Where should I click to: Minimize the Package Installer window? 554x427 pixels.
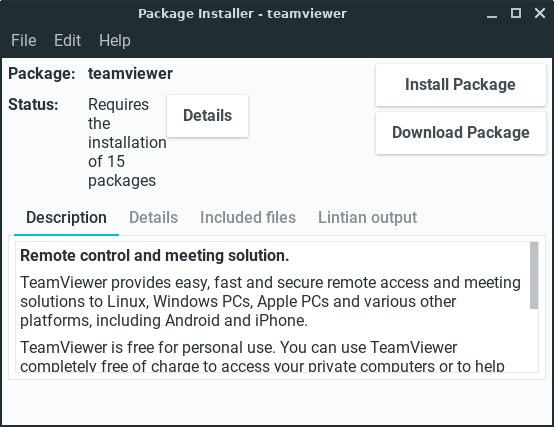(492, 14)
